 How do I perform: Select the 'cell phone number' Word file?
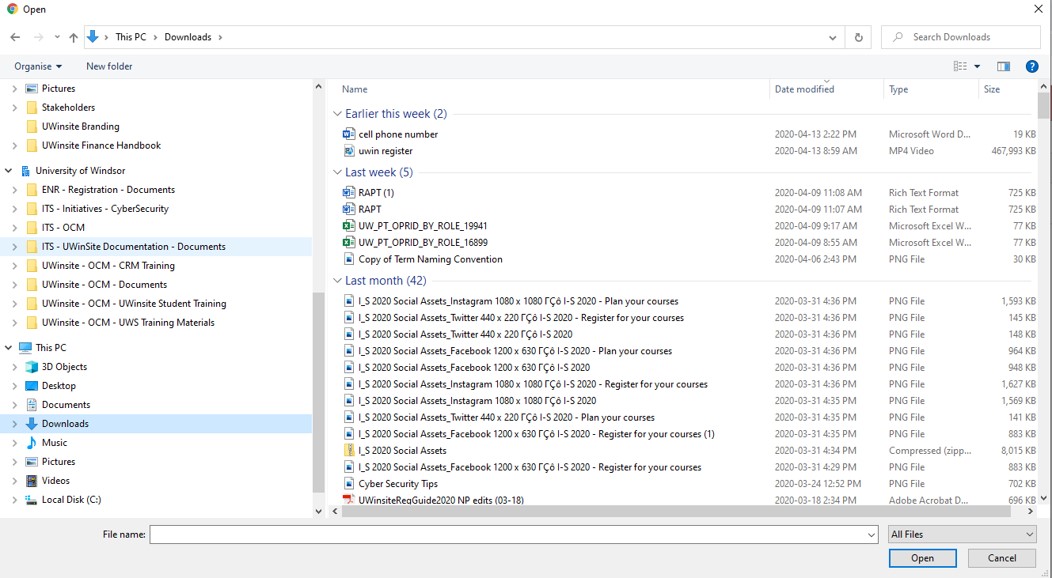(398, 134)
